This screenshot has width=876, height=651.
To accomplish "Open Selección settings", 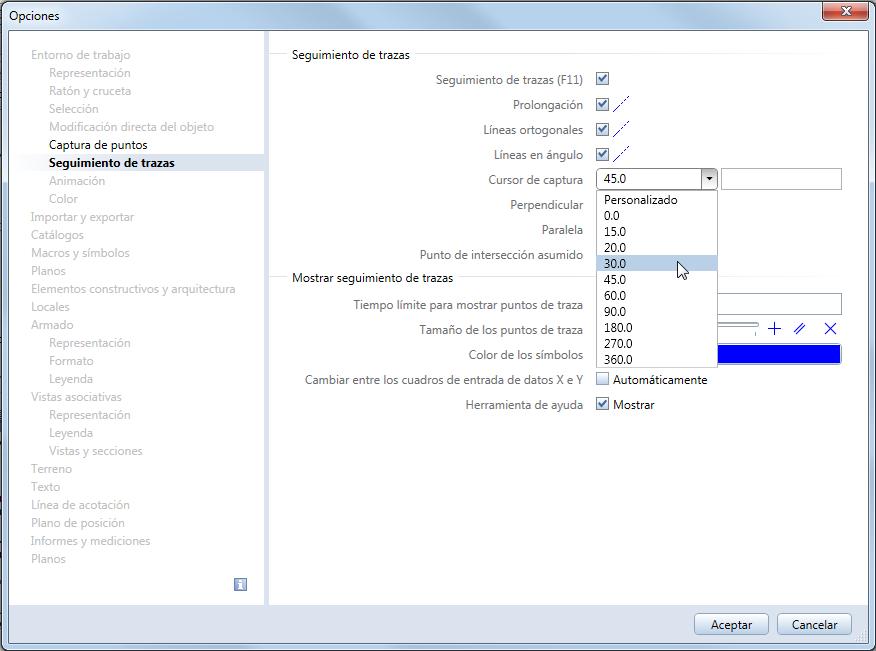I will pos(73,108).
